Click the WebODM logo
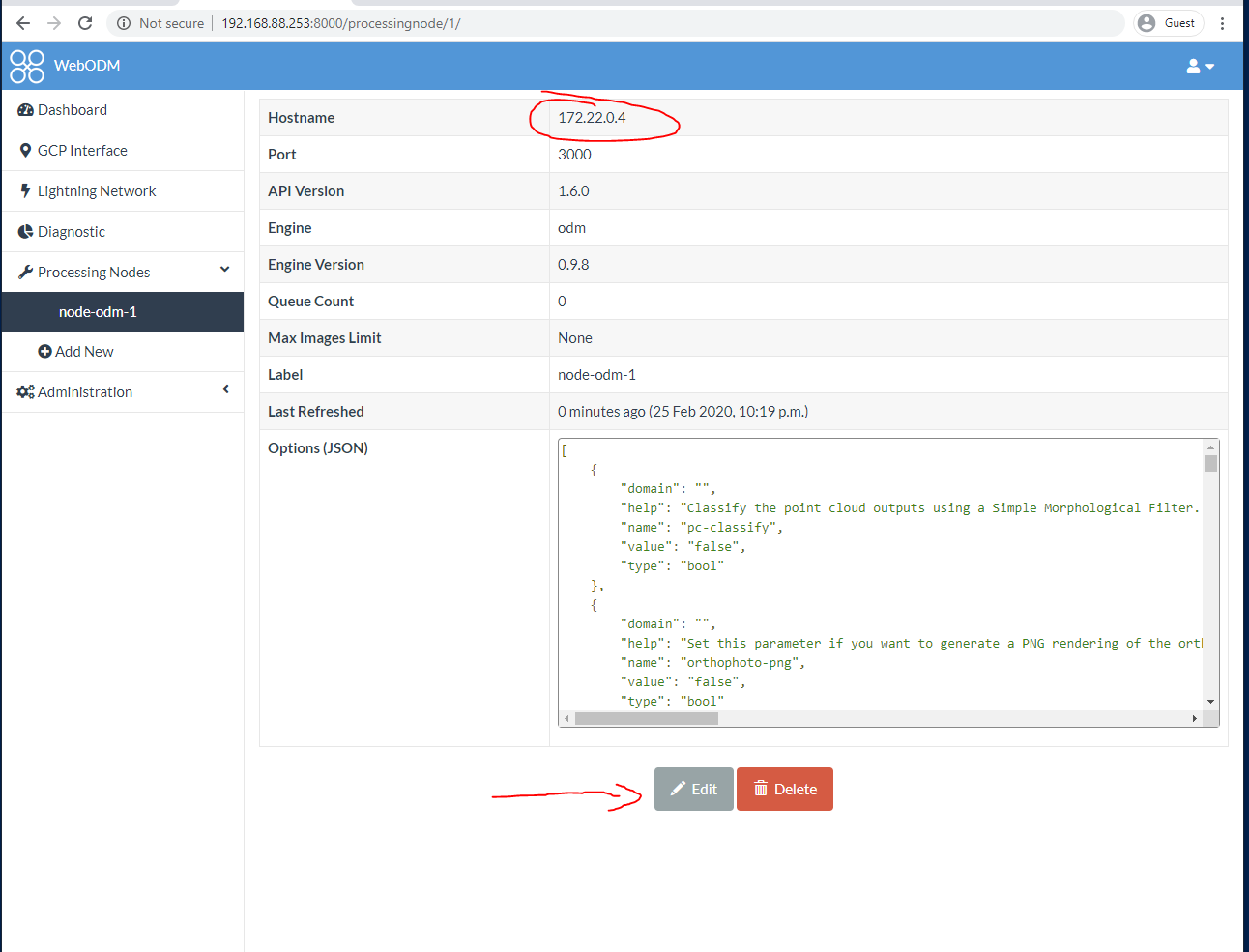The height and width of the screenshot is (952, 1249). [26, 65]
